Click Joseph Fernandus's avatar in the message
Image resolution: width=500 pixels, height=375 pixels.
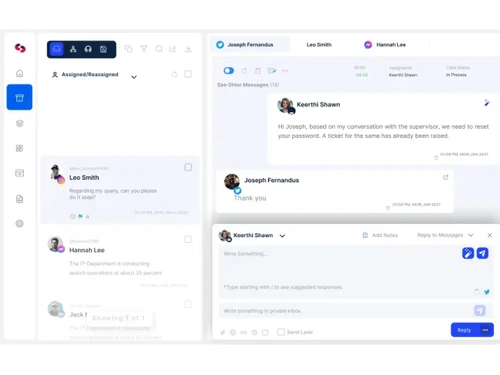click(232, 182)
